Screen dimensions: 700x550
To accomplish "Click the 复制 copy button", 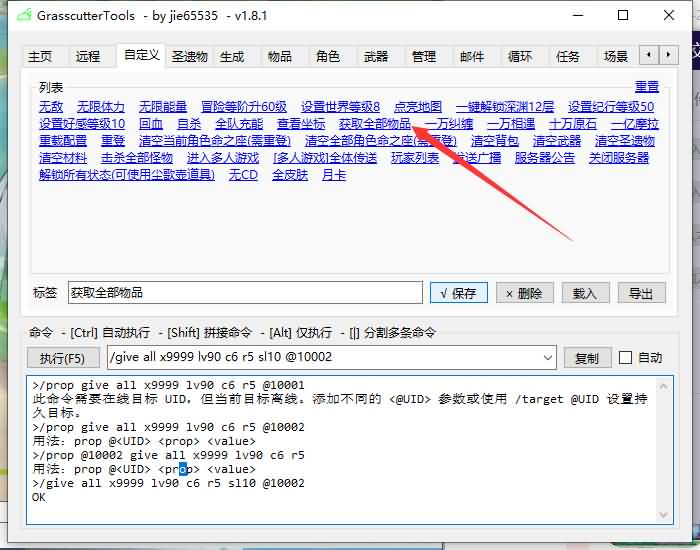I will click(587, 358).
